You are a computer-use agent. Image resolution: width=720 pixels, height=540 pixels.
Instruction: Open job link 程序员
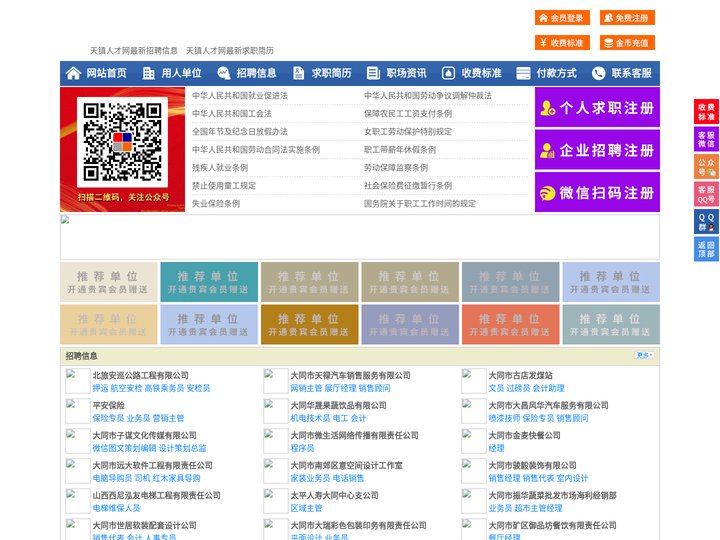click(302, 448)
